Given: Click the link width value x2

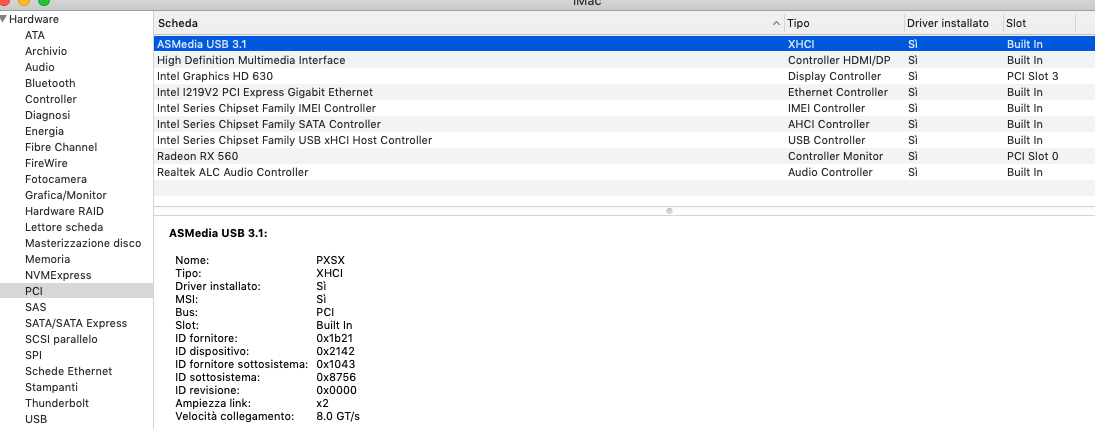Looking at the screenshot, I should pos(322,404).
